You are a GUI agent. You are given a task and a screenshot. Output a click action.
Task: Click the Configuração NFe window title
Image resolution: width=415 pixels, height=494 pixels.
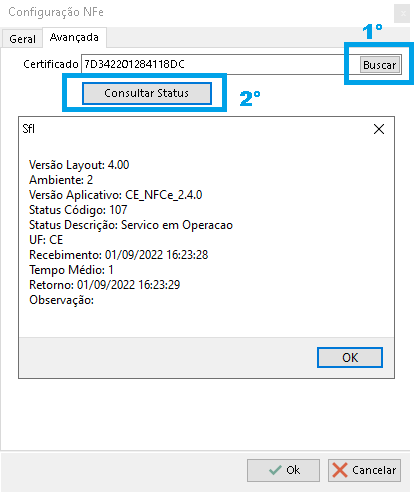(56, 12)
